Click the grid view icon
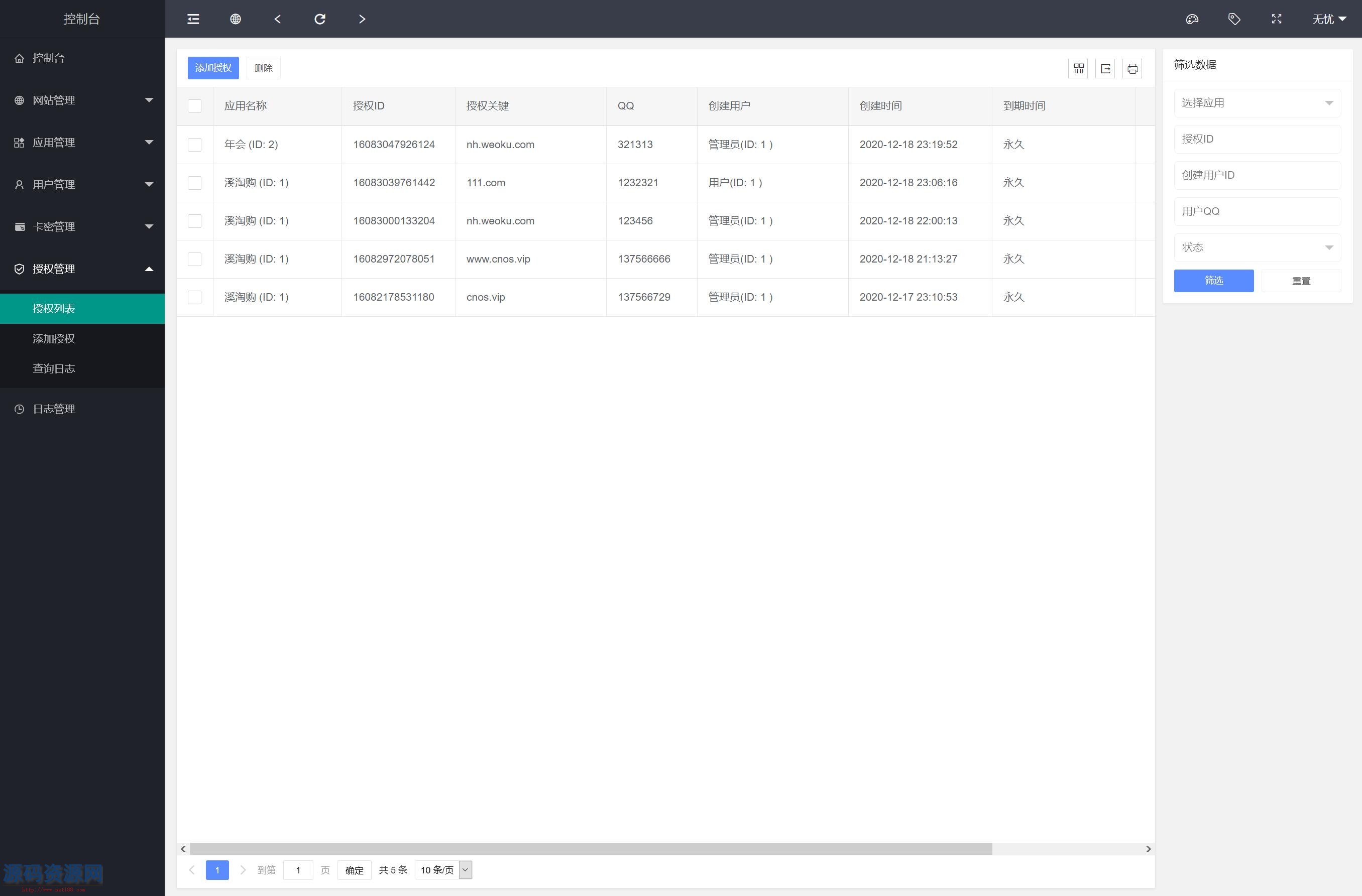 coord(1078,68)
